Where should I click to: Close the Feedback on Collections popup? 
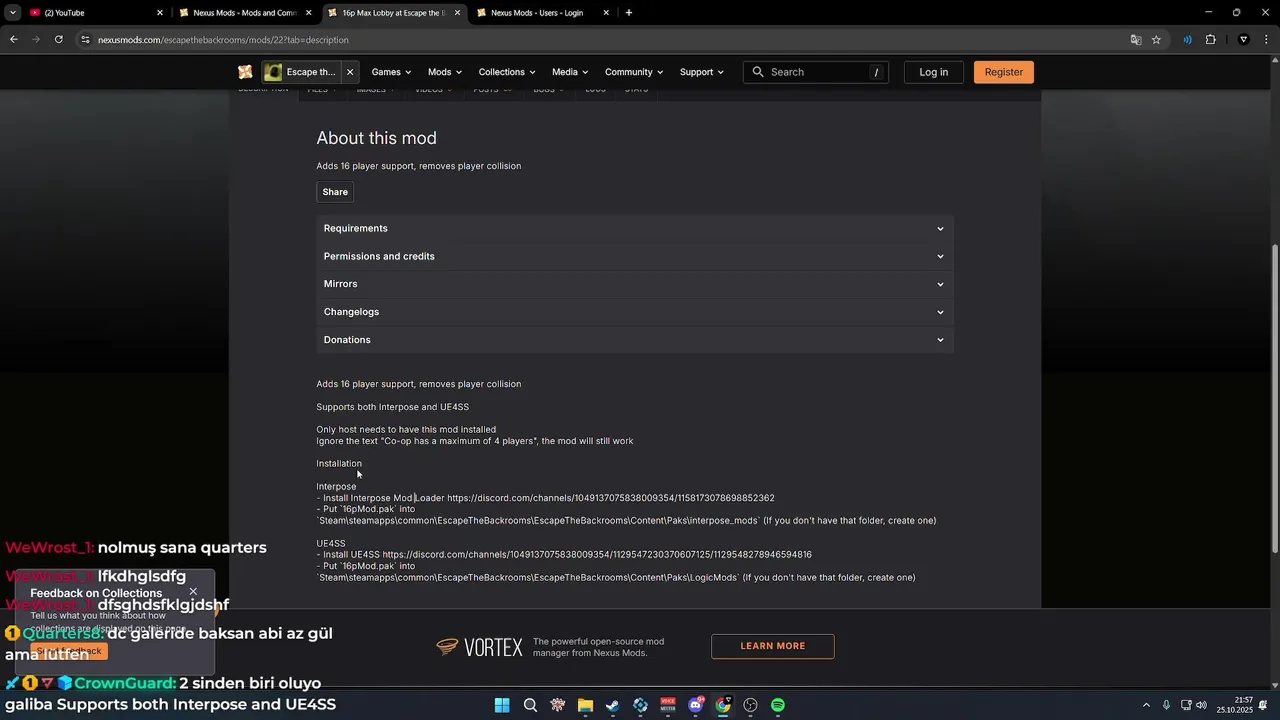(193, 592)
